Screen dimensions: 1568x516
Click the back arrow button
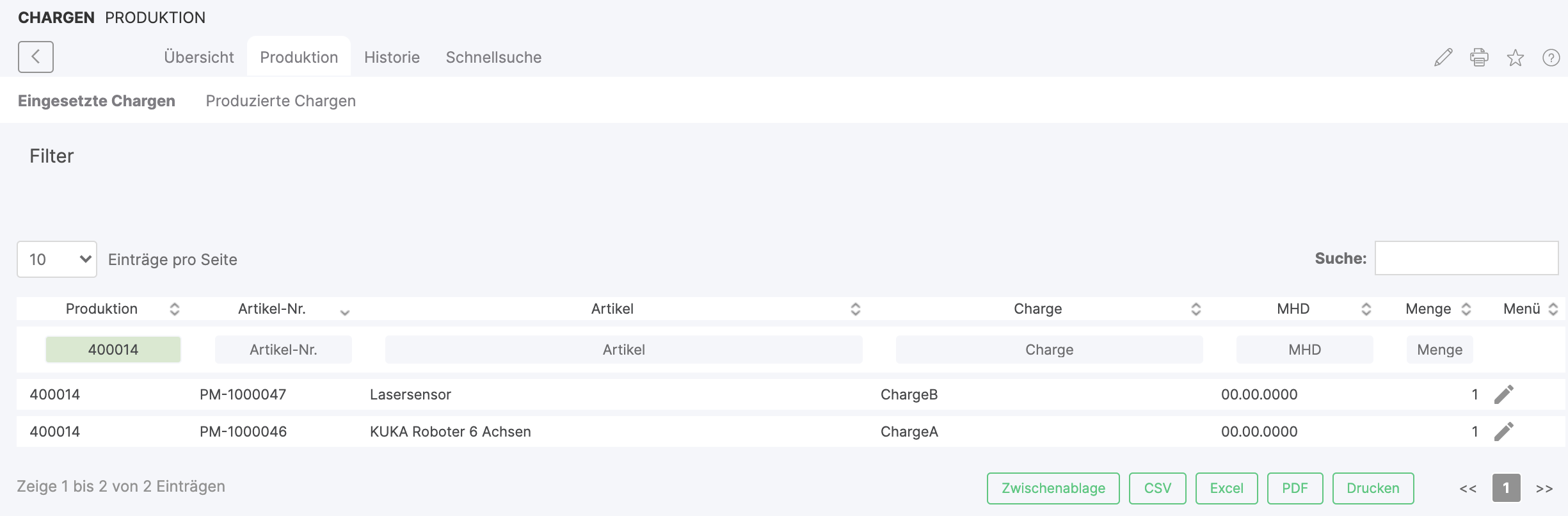pyautogui.click(x=35, y=57)
